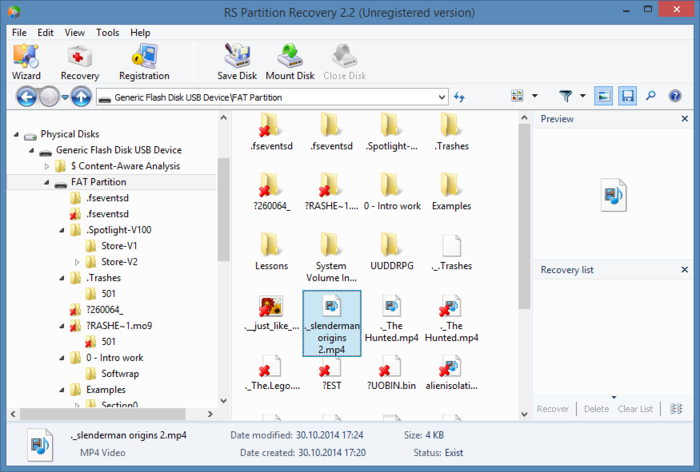700x472 pixels.
Task: Click the blue help question icon
Action: click(675, 96)
